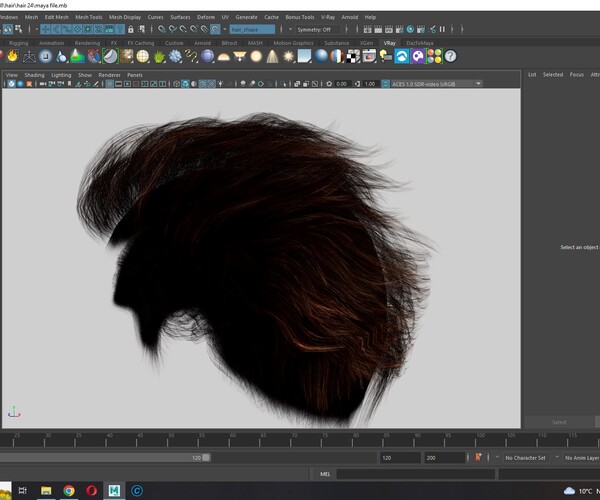Open the Deform menu
The height and width of the screenshot is (500, 600).
tap(206, 17)
